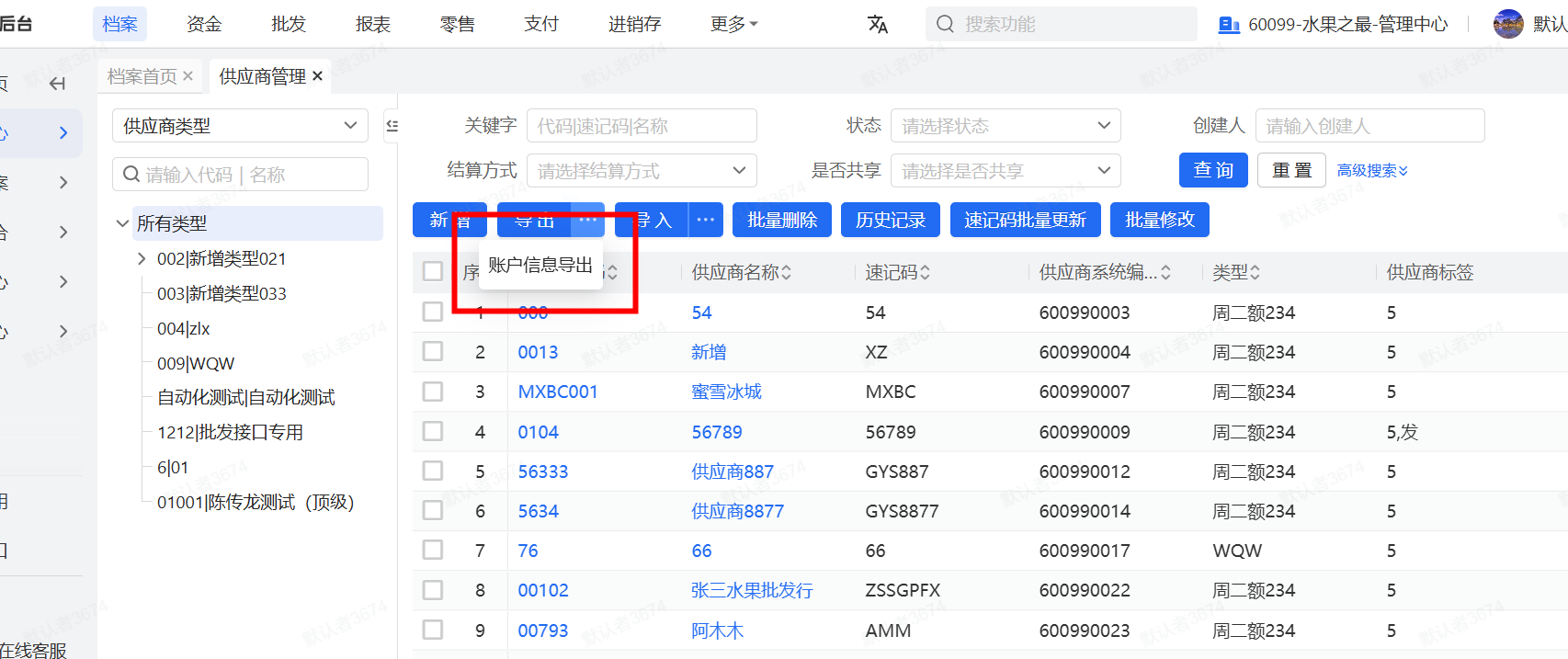Click the search magnifier icon in top bar

(945, 24)
